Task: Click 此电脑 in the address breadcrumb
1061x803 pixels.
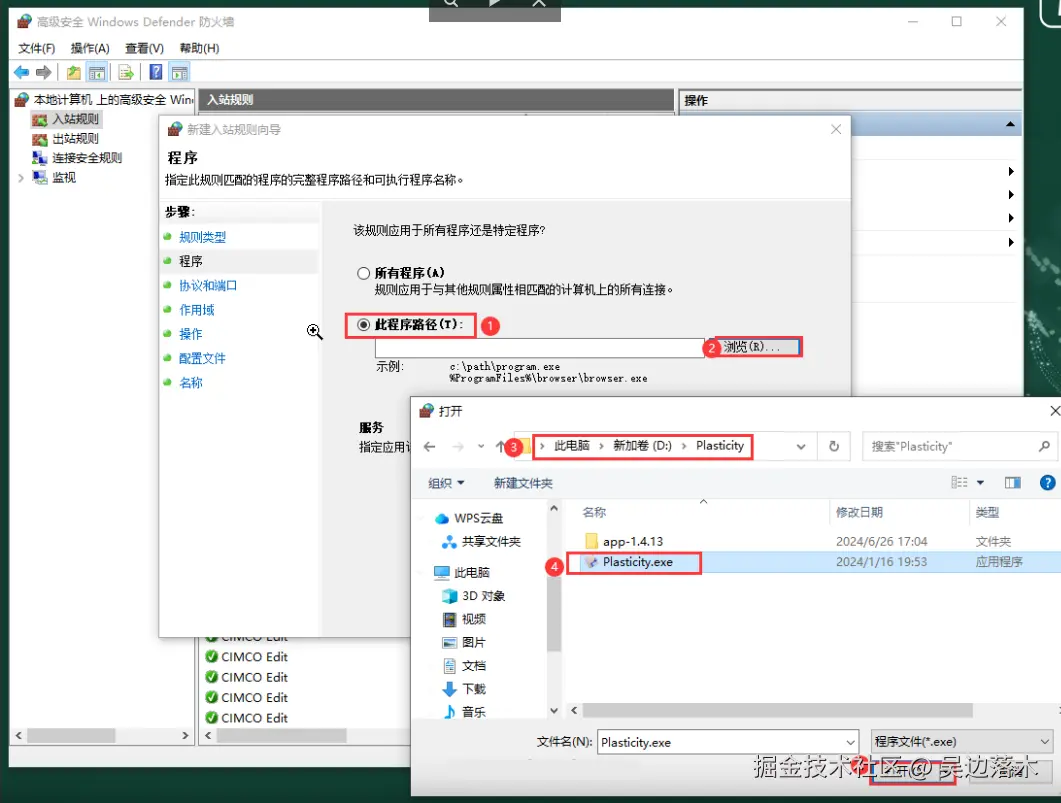Action: pos(572,446)
